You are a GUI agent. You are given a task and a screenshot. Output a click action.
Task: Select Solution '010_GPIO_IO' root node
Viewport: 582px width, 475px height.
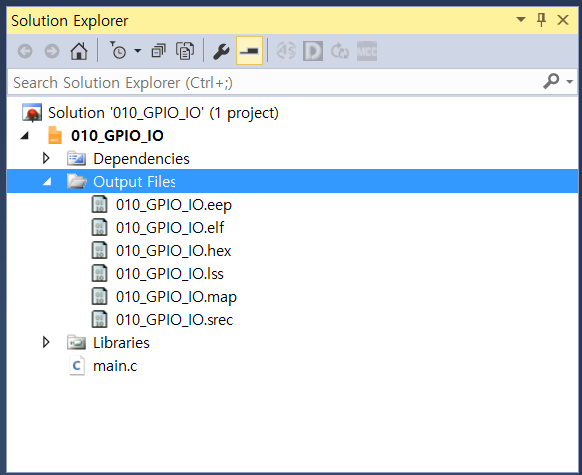coord(163,113)
